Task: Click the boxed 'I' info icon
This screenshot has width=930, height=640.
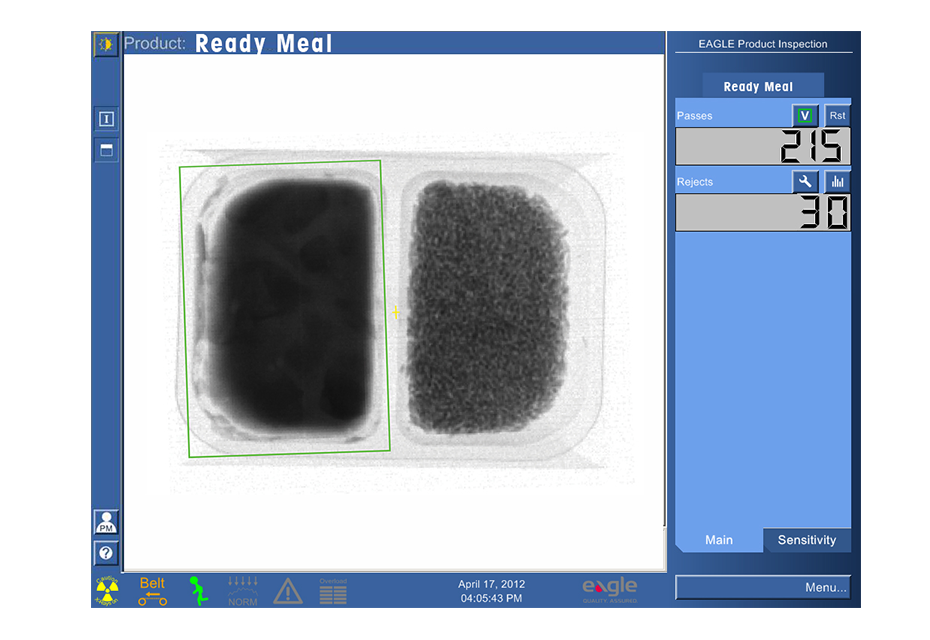Action: click(106, 119)
